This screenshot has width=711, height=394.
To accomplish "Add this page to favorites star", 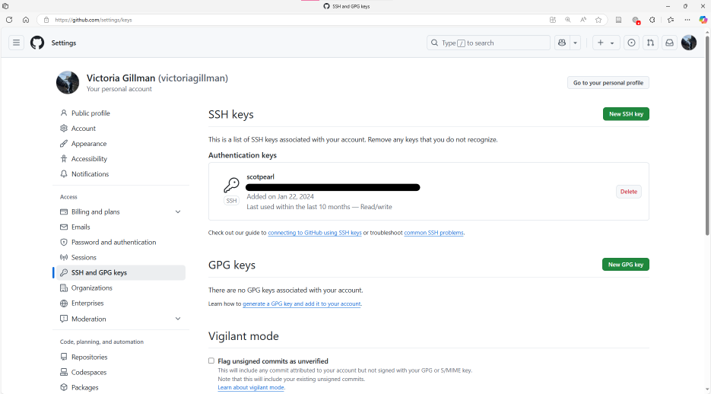I will (599, 20).
